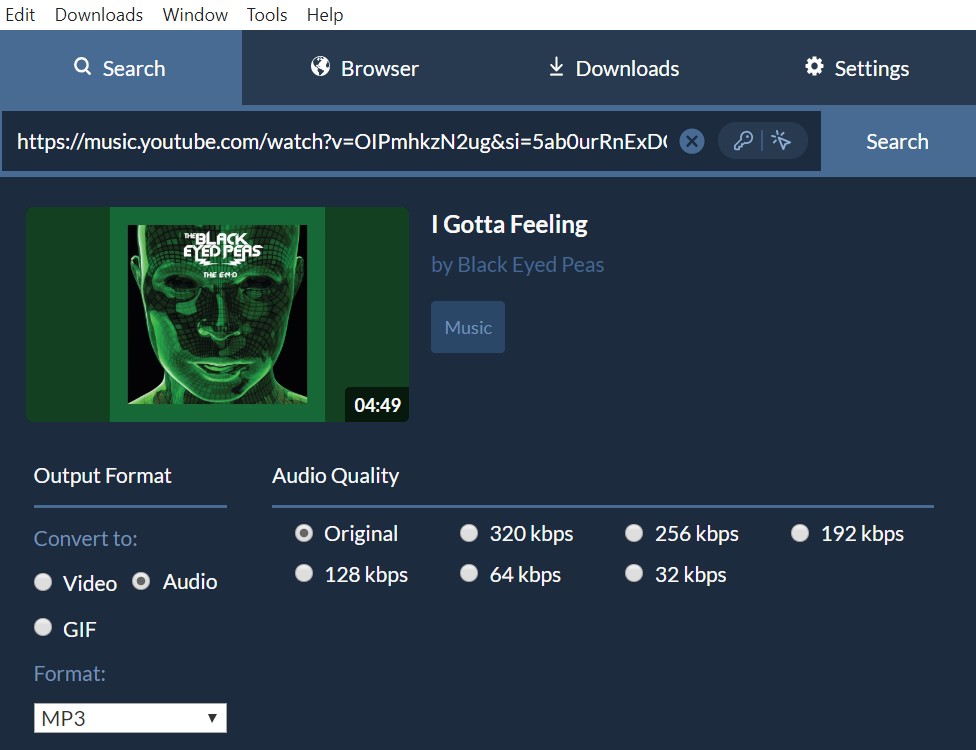
Task: Open the MP3 format dropdown
Action: (x=130, y=717)
